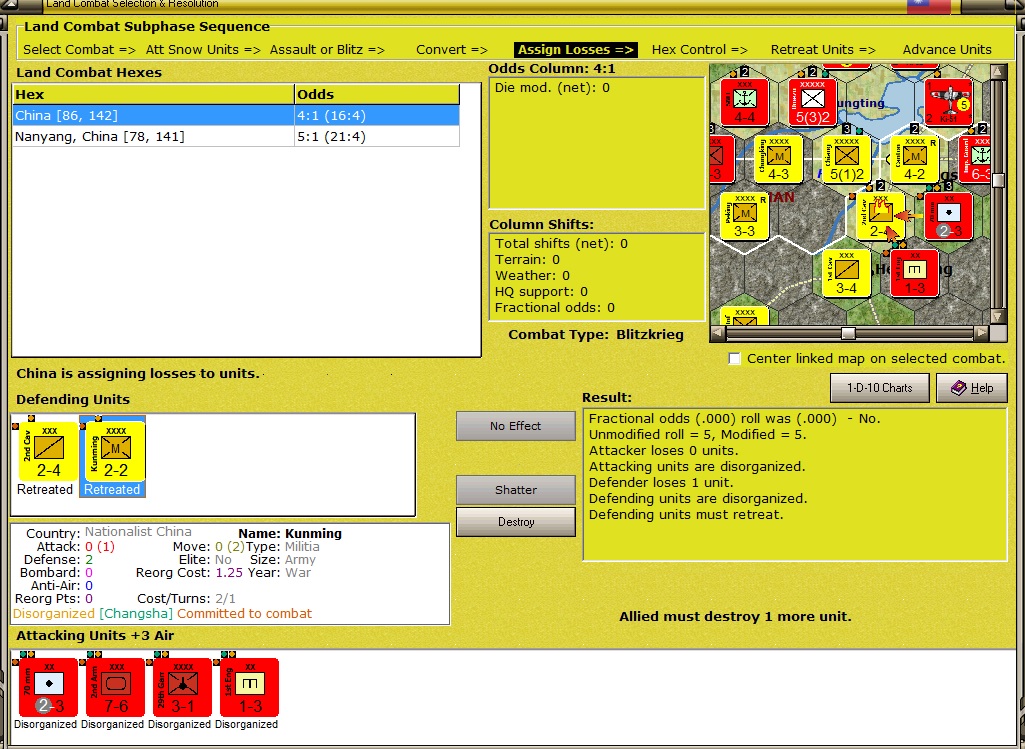Click the Select Combat subphase label
1025x749 pixels.
pyautogui.click(x=79, y=50)
